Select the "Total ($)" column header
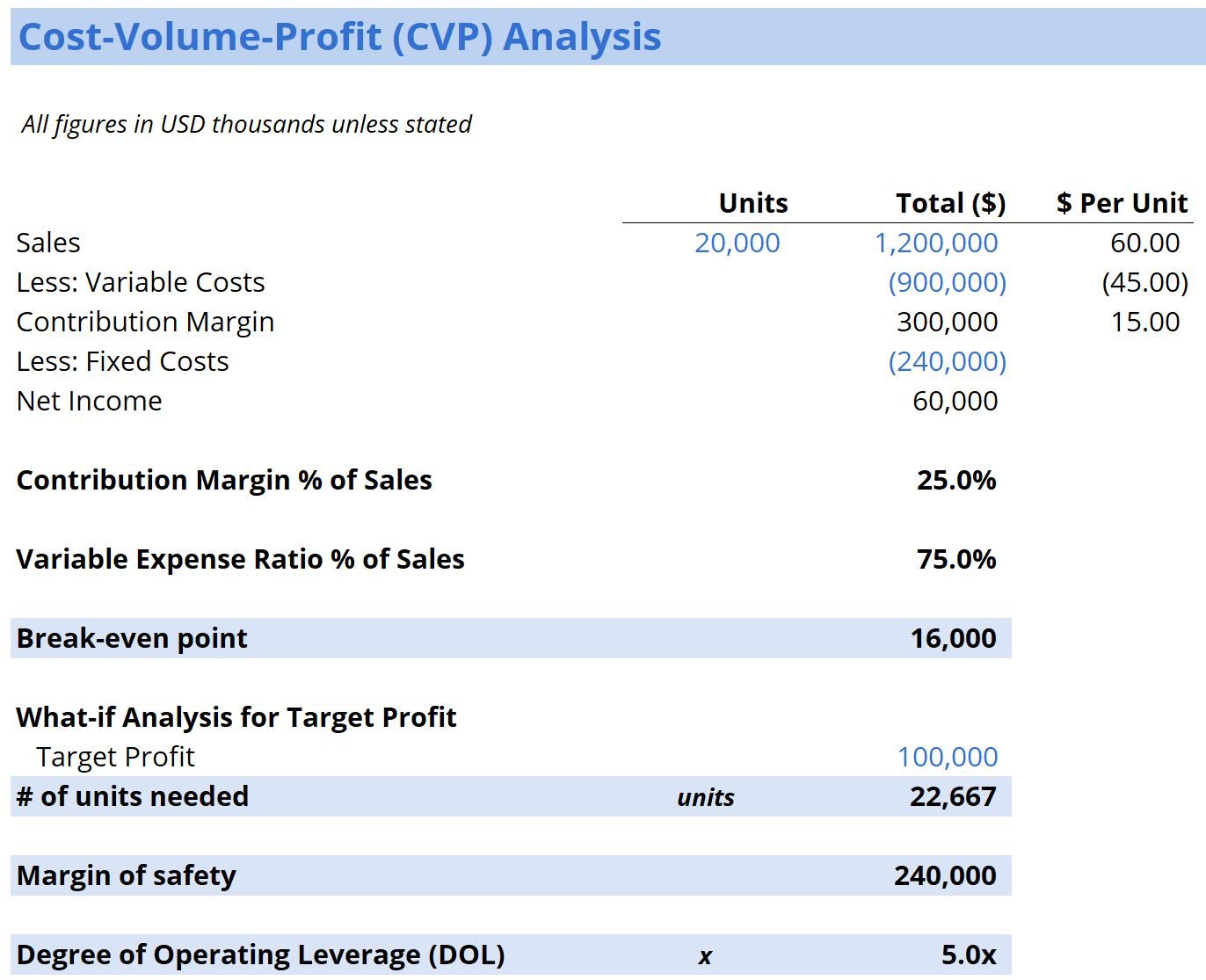This screenshot has width=1206, height=980. pos(950,203)
